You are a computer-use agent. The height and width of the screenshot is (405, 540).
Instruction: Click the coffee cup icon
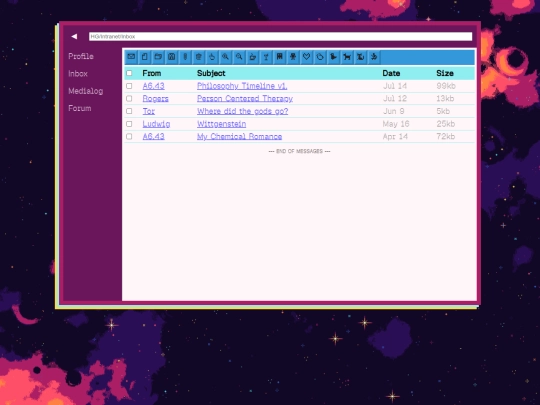click(x=252, y=57)
